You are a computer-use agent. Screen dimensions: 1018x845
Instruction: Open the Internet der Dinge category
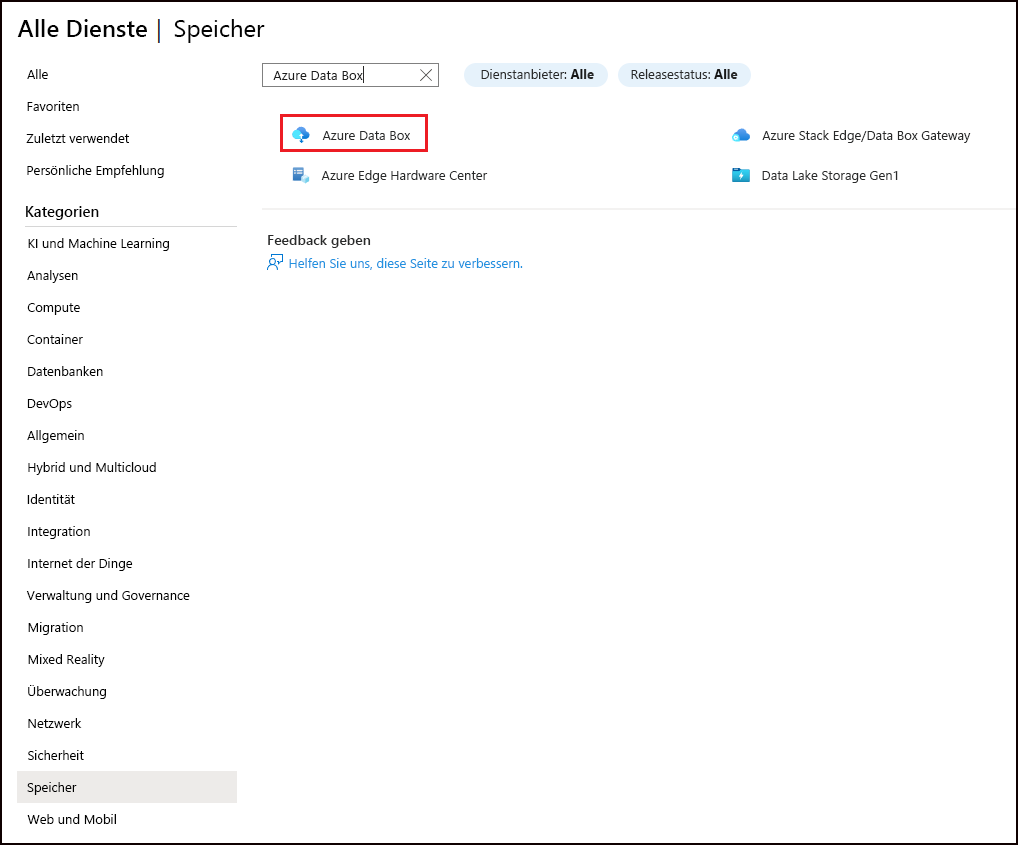[x=80, y=563]
